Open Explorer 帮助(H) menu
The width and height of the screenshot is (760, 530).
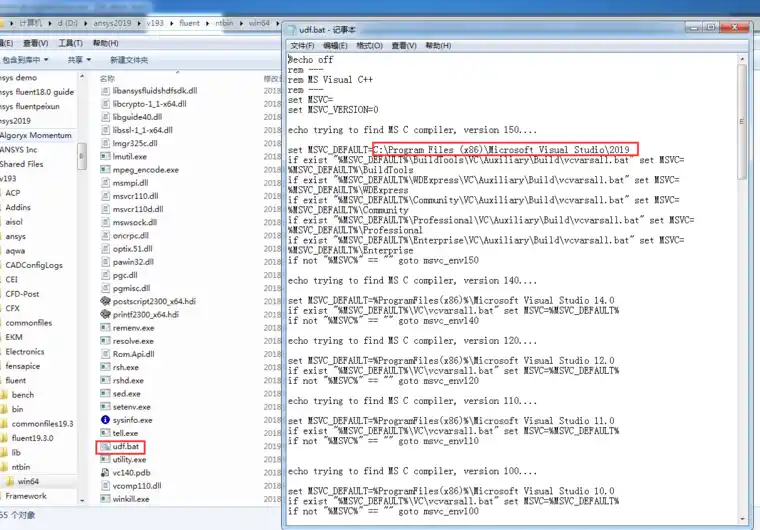click(x=106, y=43)
